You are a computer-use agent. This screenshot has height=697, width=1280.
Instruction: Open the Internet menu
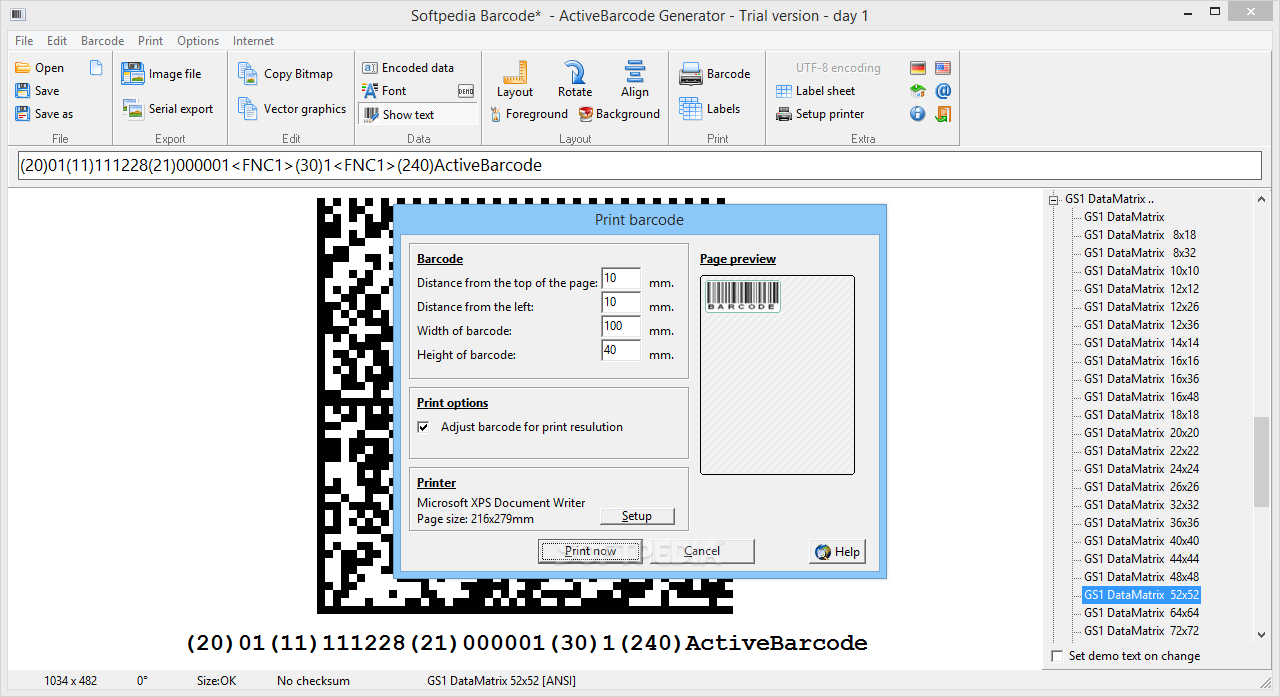[253, 41]
